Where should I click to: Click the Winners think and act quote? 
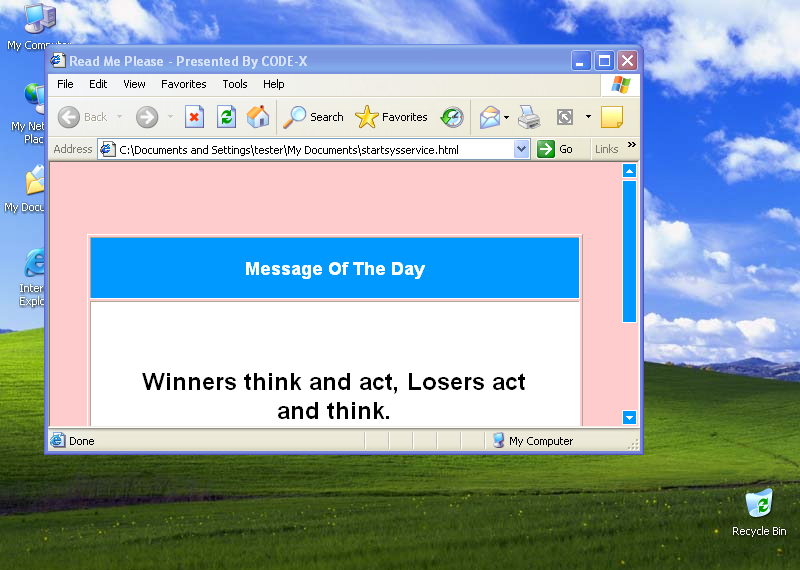click(x=334, y=396)
